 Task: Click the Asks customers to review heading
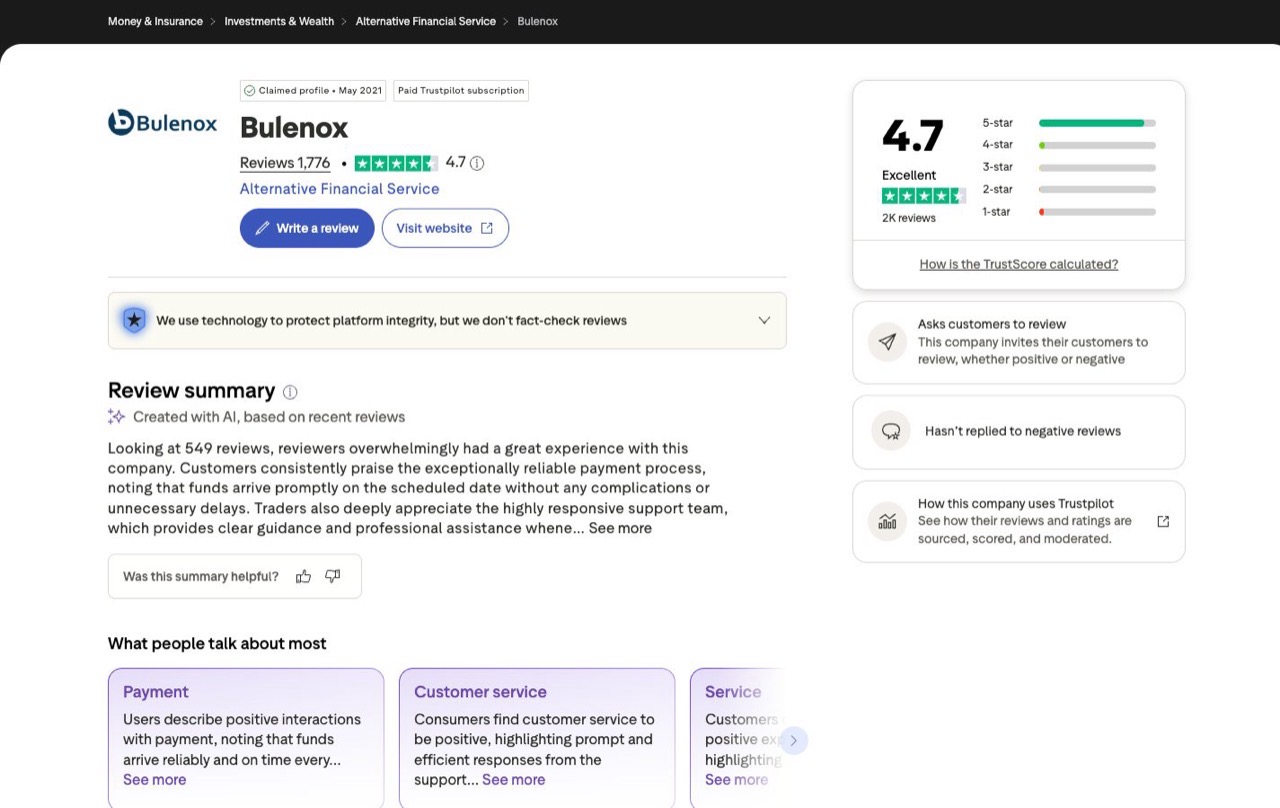(x=992, y=324)
